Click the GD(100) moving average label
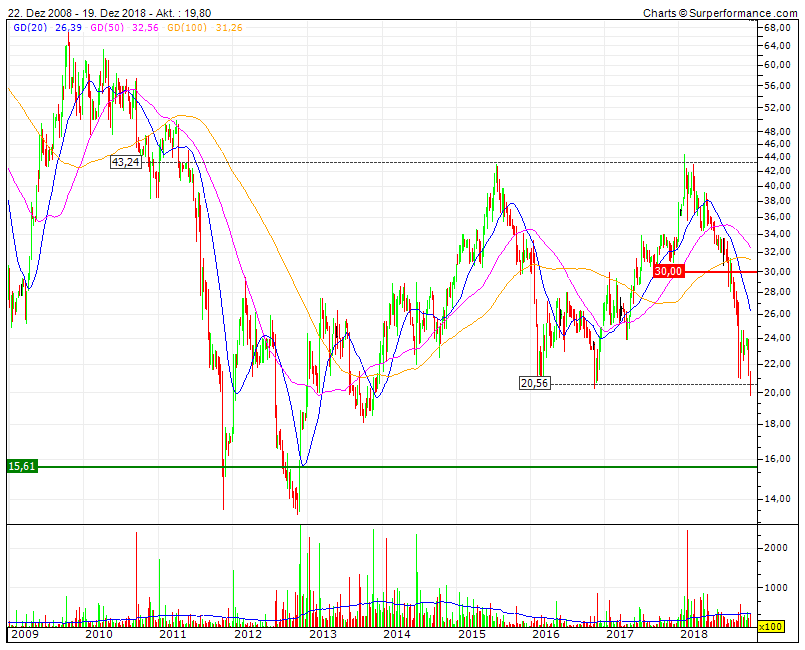 click(187, 28)
